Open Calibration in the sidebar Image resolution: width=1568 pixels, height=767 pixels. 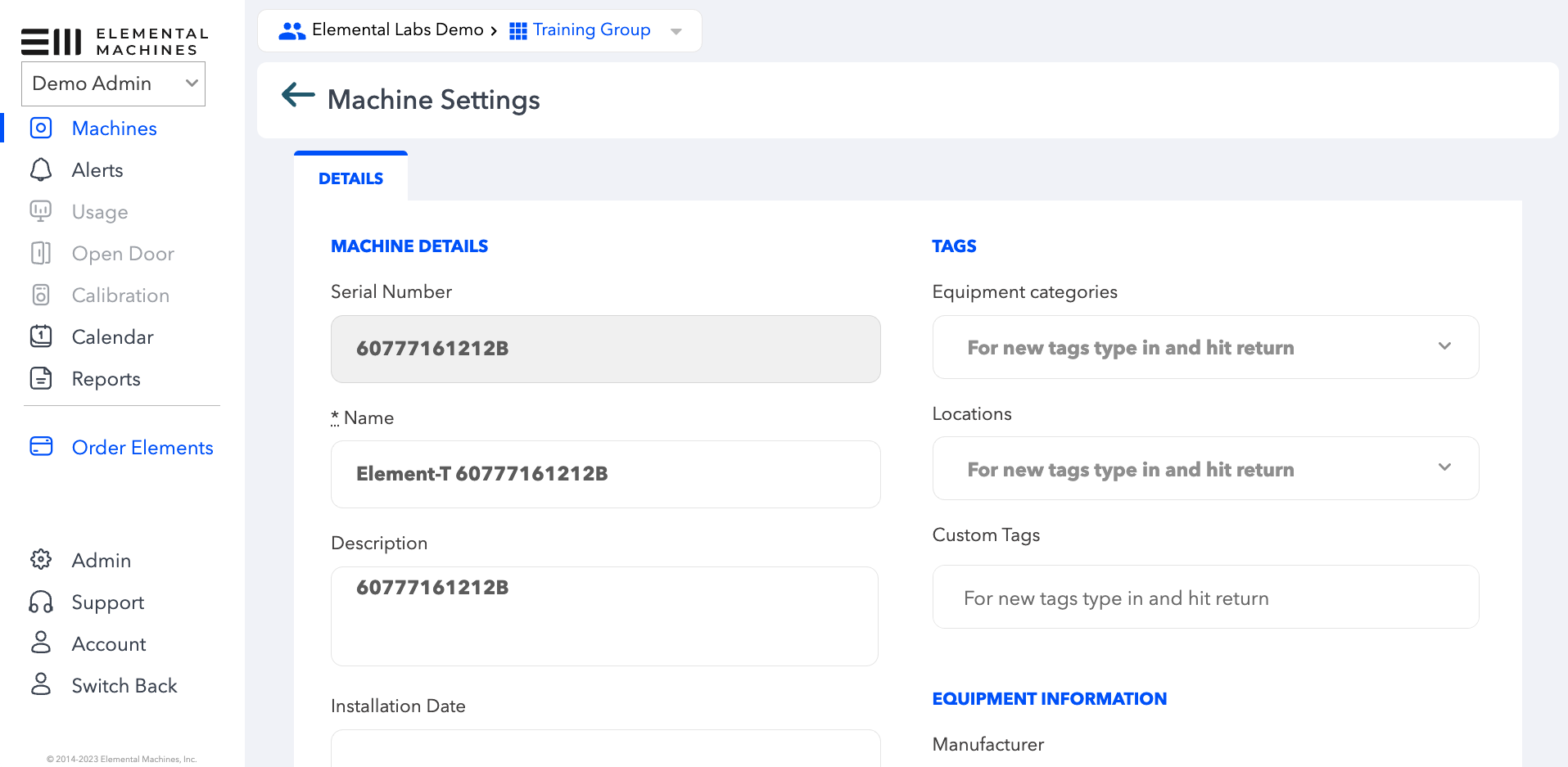pyautogui.click(x=120, y=296)
